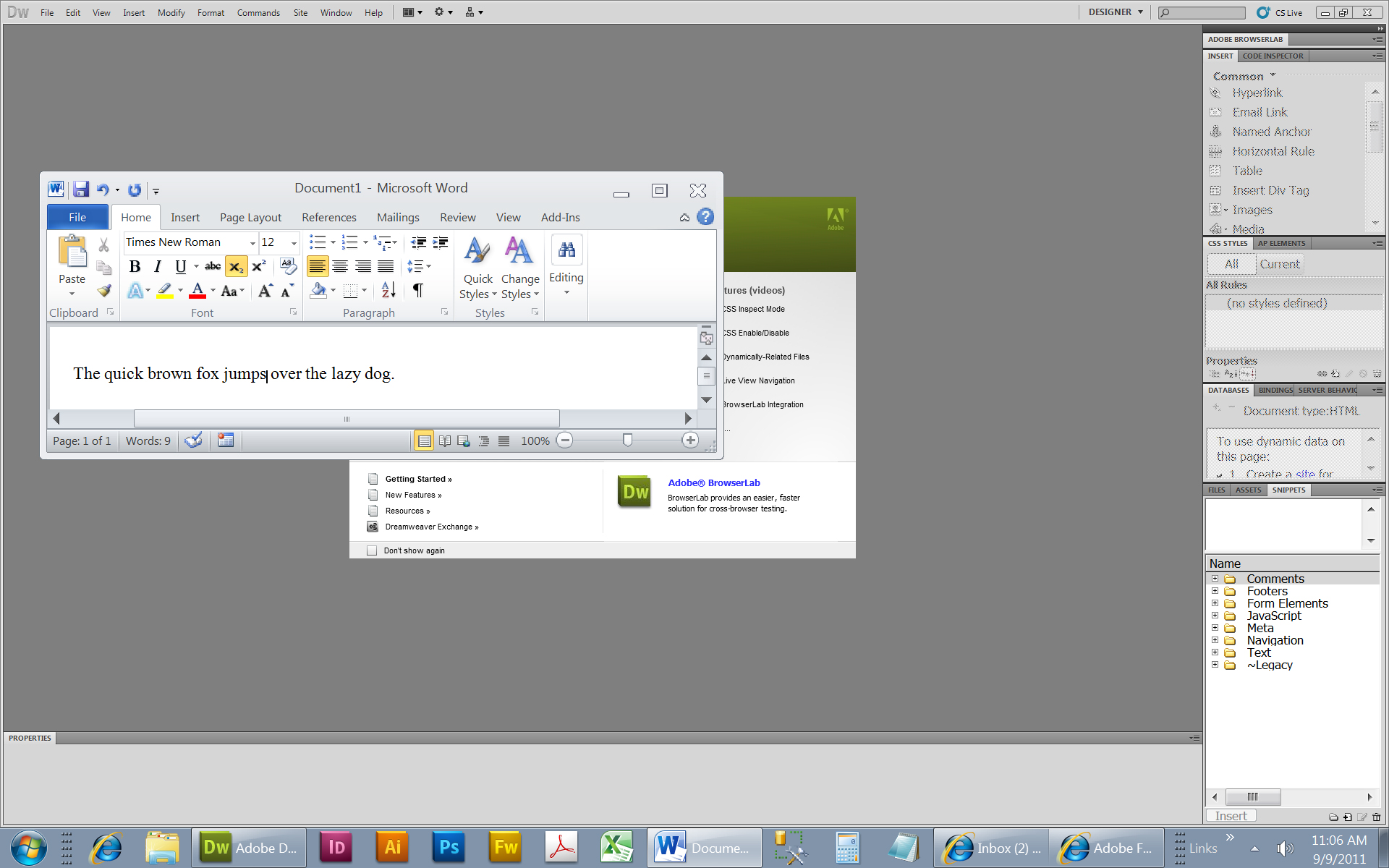Image resolution: width=1389 pixels, height=868 pixels.
Task: Open the New Features link
Action: click(413, 495)
